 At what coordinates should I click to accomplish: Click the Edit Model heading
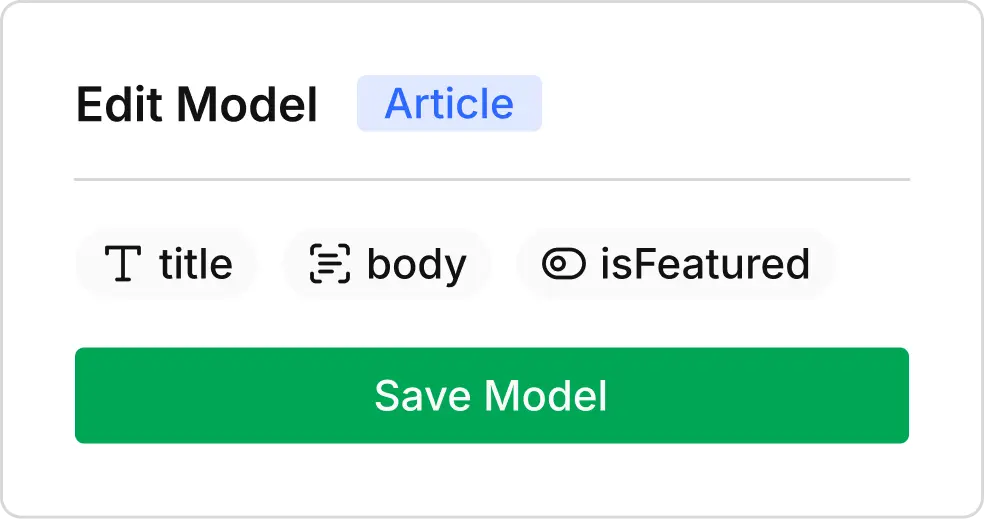coord(197,104)
